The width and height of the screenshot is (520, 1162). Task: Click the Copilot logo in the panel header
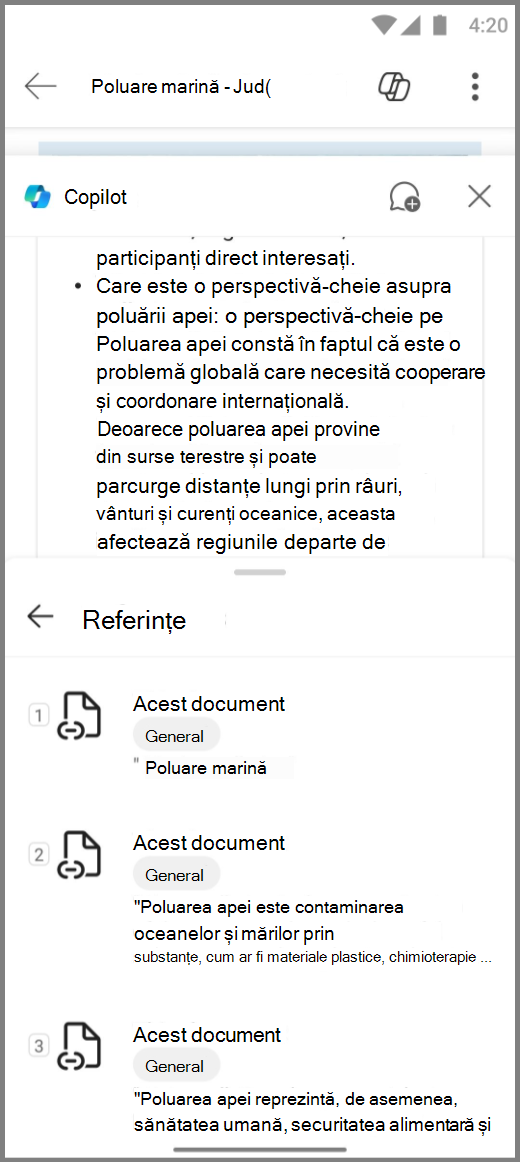pyautogui.click(x=37, y=196)
